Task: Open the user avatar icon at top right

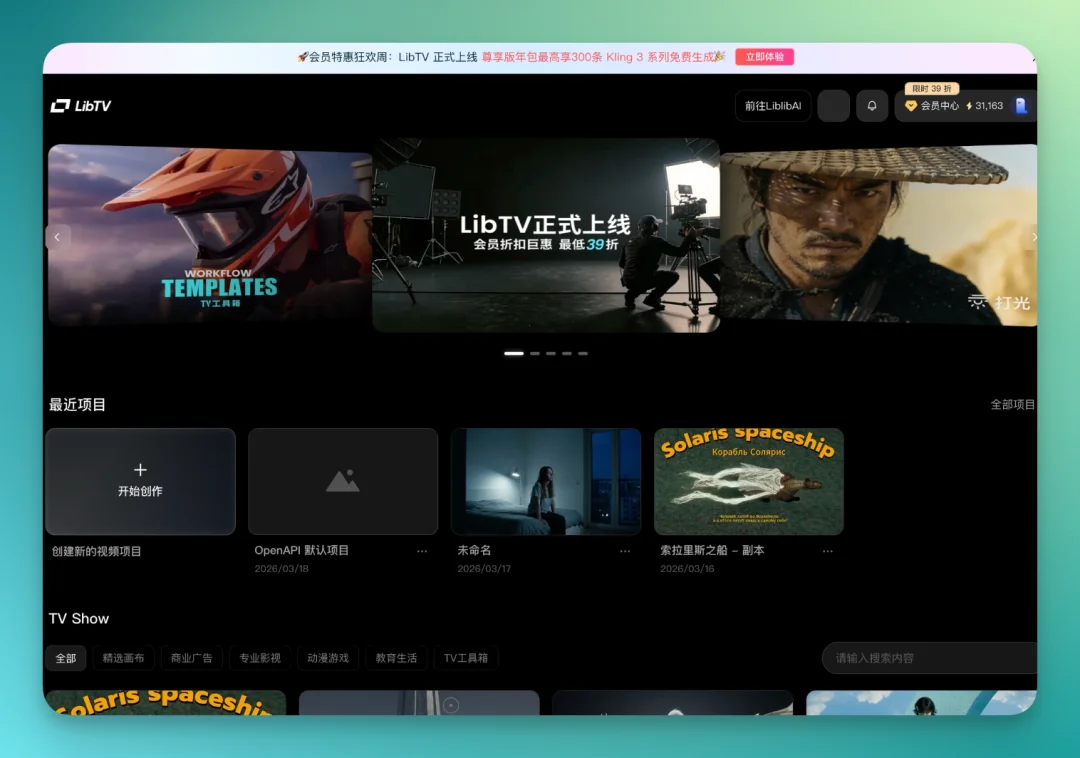Action: coord(833,106)
